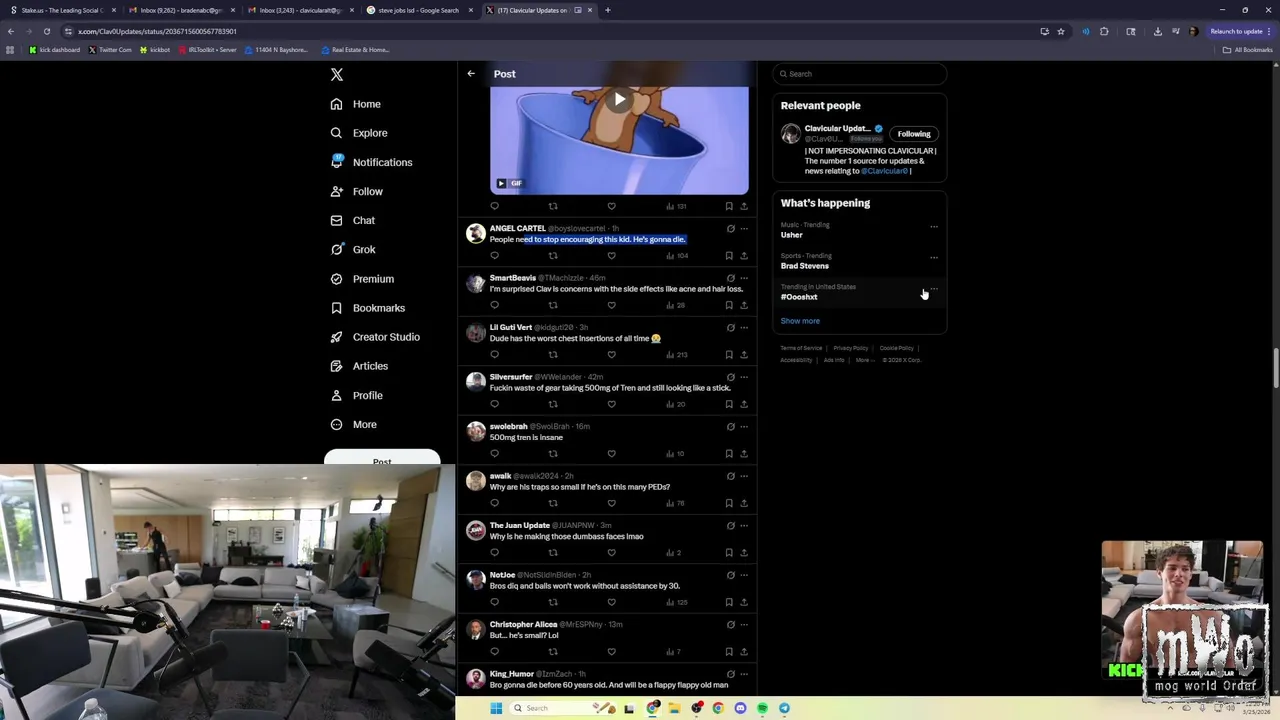Viewport: 1280px width, 720px height.
Task: Bookmark ANGEL CARTEL's comment
Action: point(729,256)
